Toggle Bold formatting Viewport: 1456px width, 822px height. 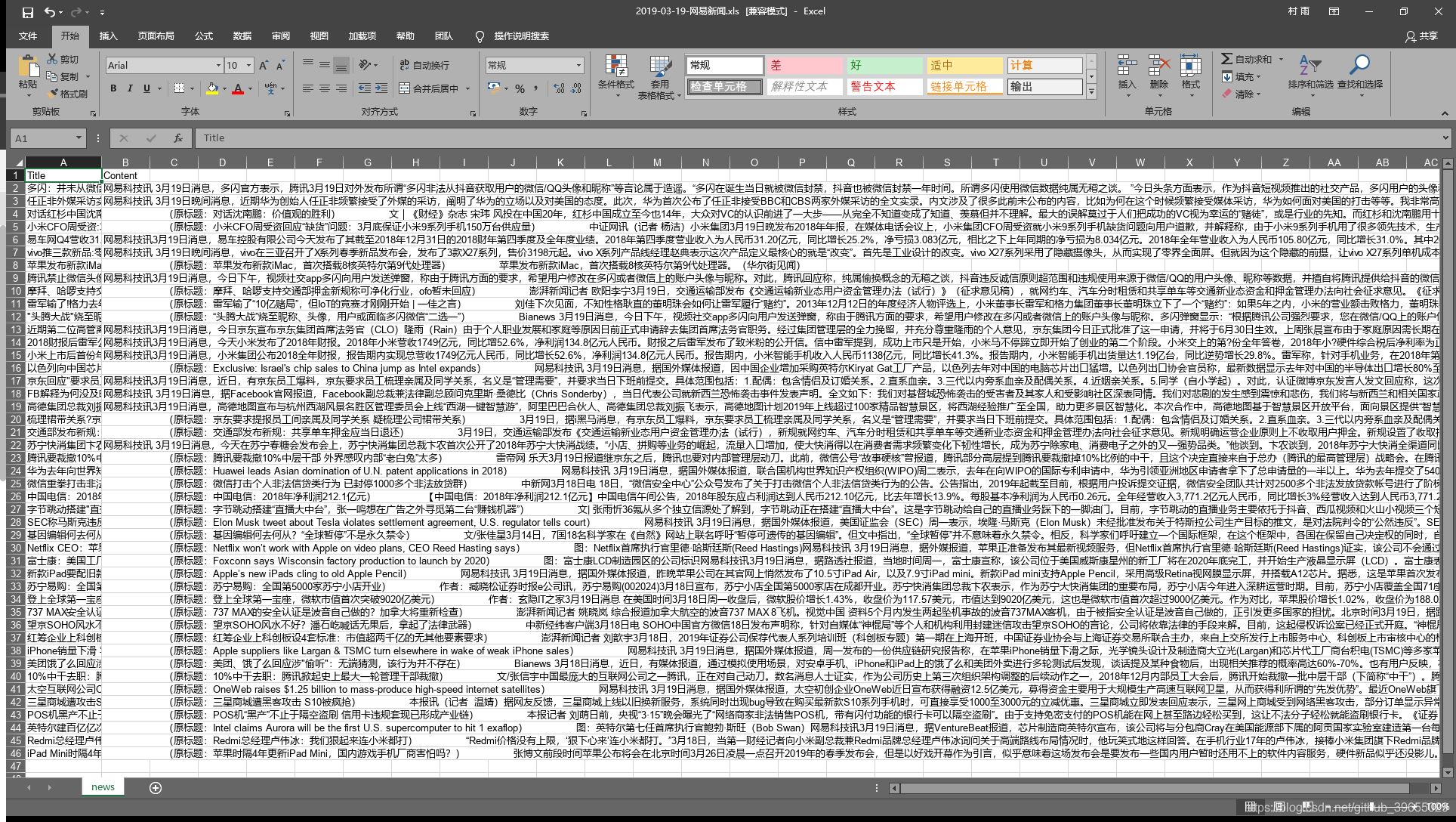click(x=113, y=88)
